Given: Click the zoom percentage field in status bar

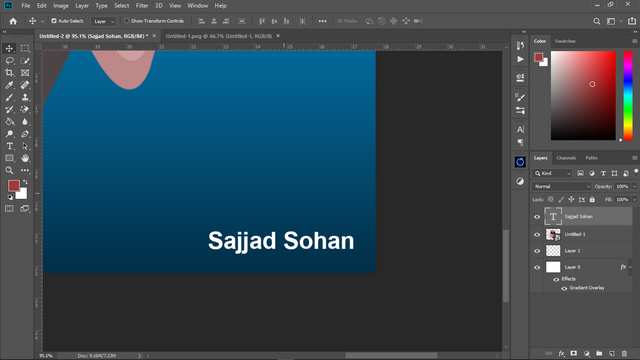Looking at the screenshot, I should pos(46,356).
